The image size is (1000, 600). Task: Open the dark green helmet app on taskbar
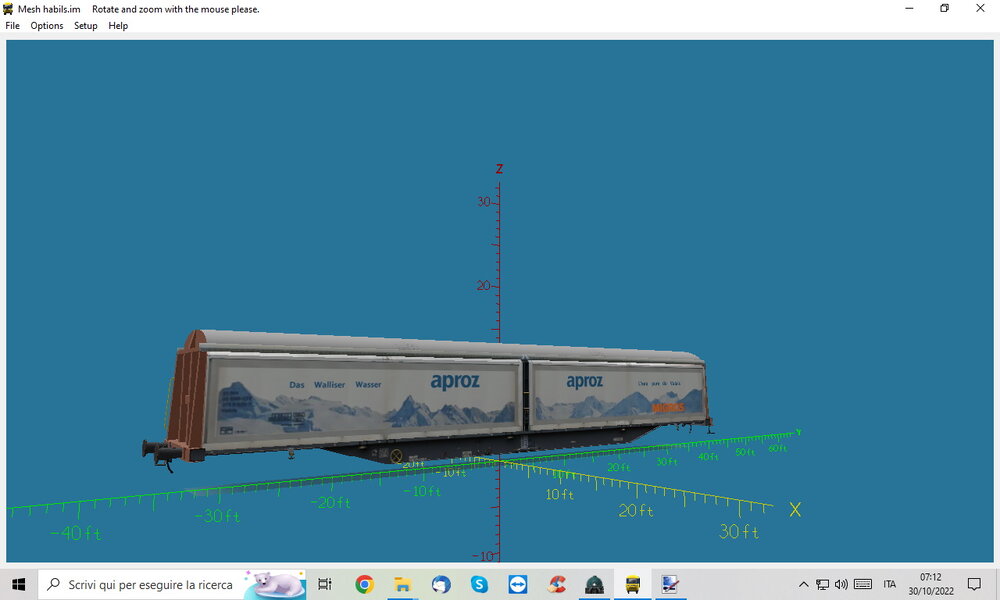coord(594,584)
